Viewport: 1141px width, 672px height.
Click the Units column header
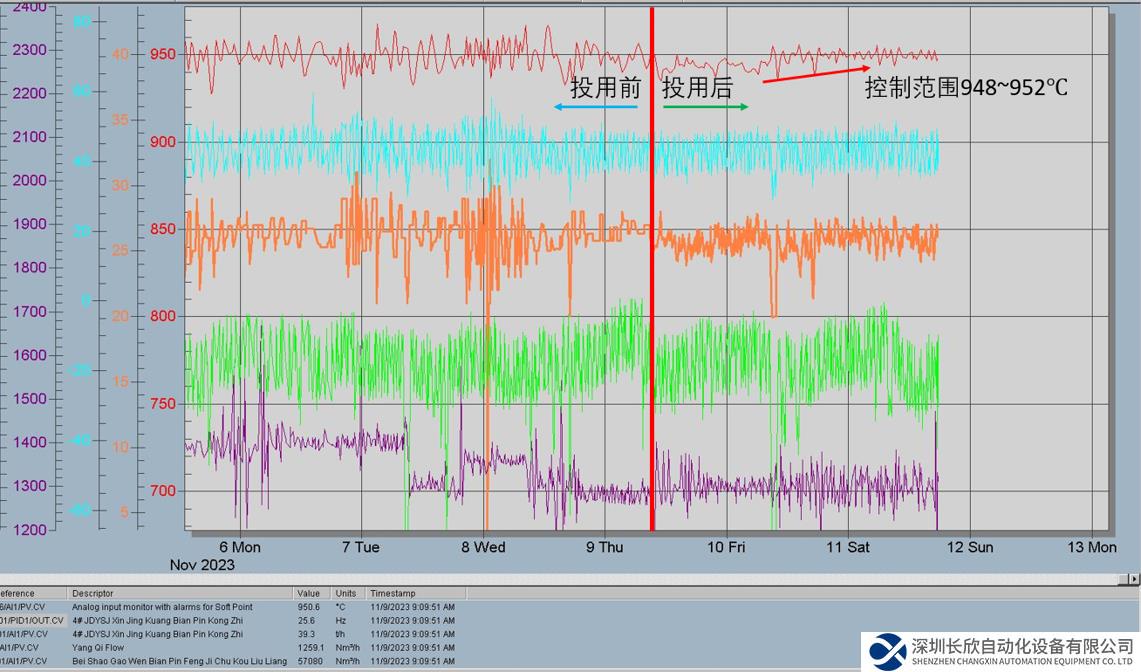tap(346, 593)
